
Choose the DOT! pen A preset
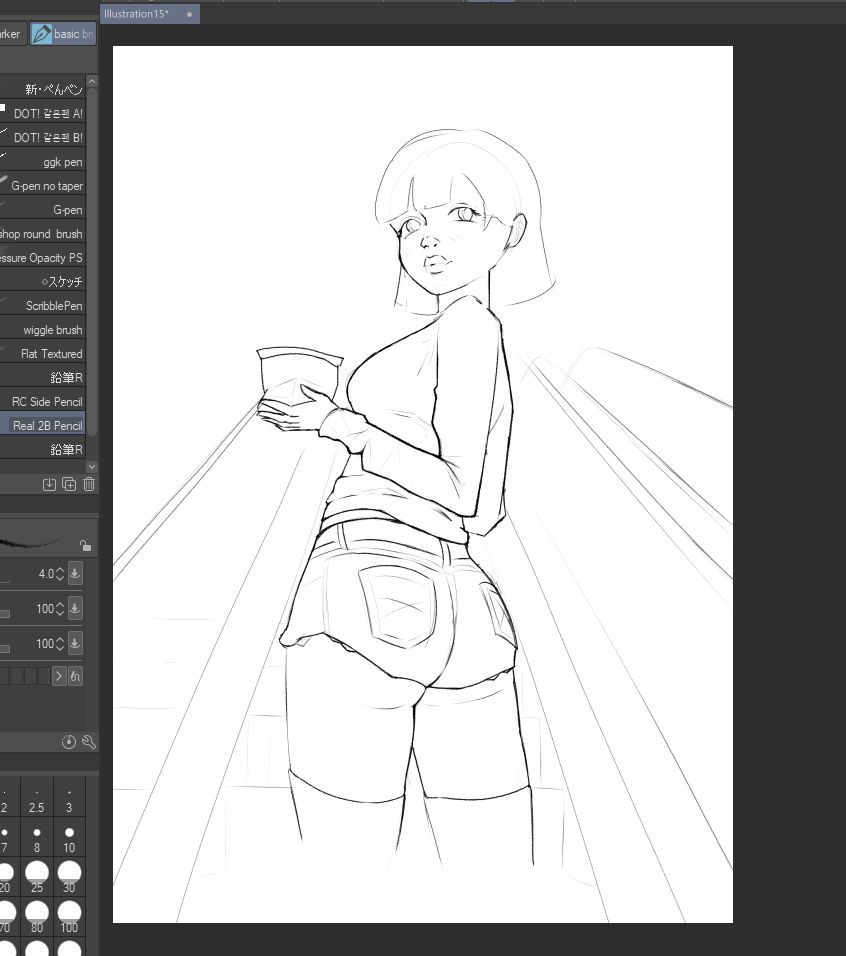click(44, 113)
